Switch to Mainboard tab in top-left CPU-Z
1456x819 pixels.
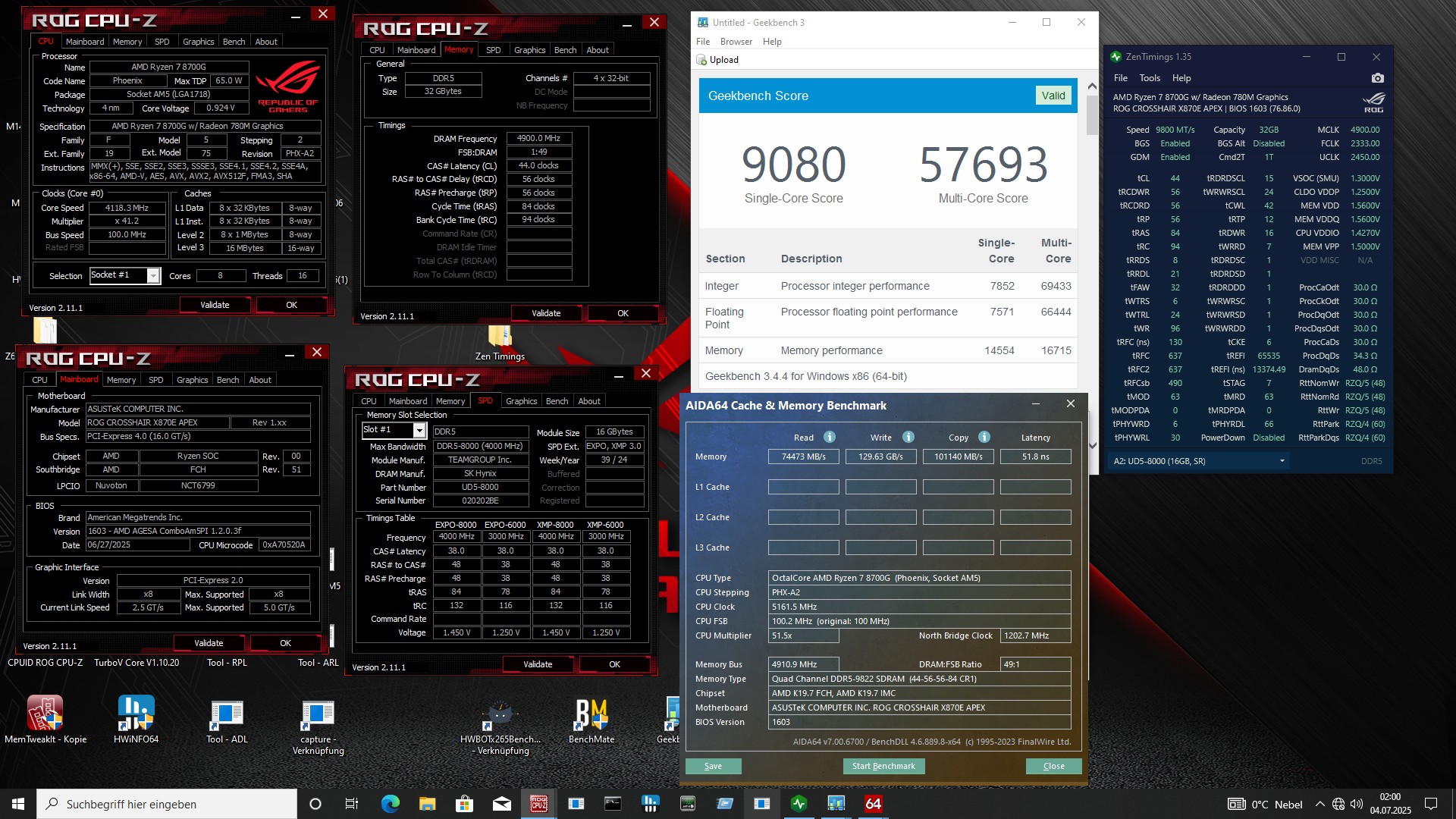(85, 42)
